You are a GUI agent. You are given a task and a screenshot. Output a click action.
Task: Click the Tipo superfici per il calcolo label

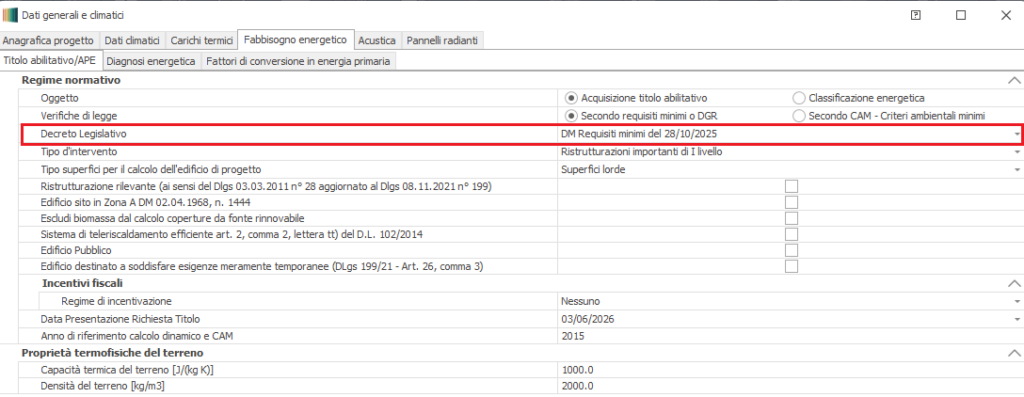coord(151,170)
